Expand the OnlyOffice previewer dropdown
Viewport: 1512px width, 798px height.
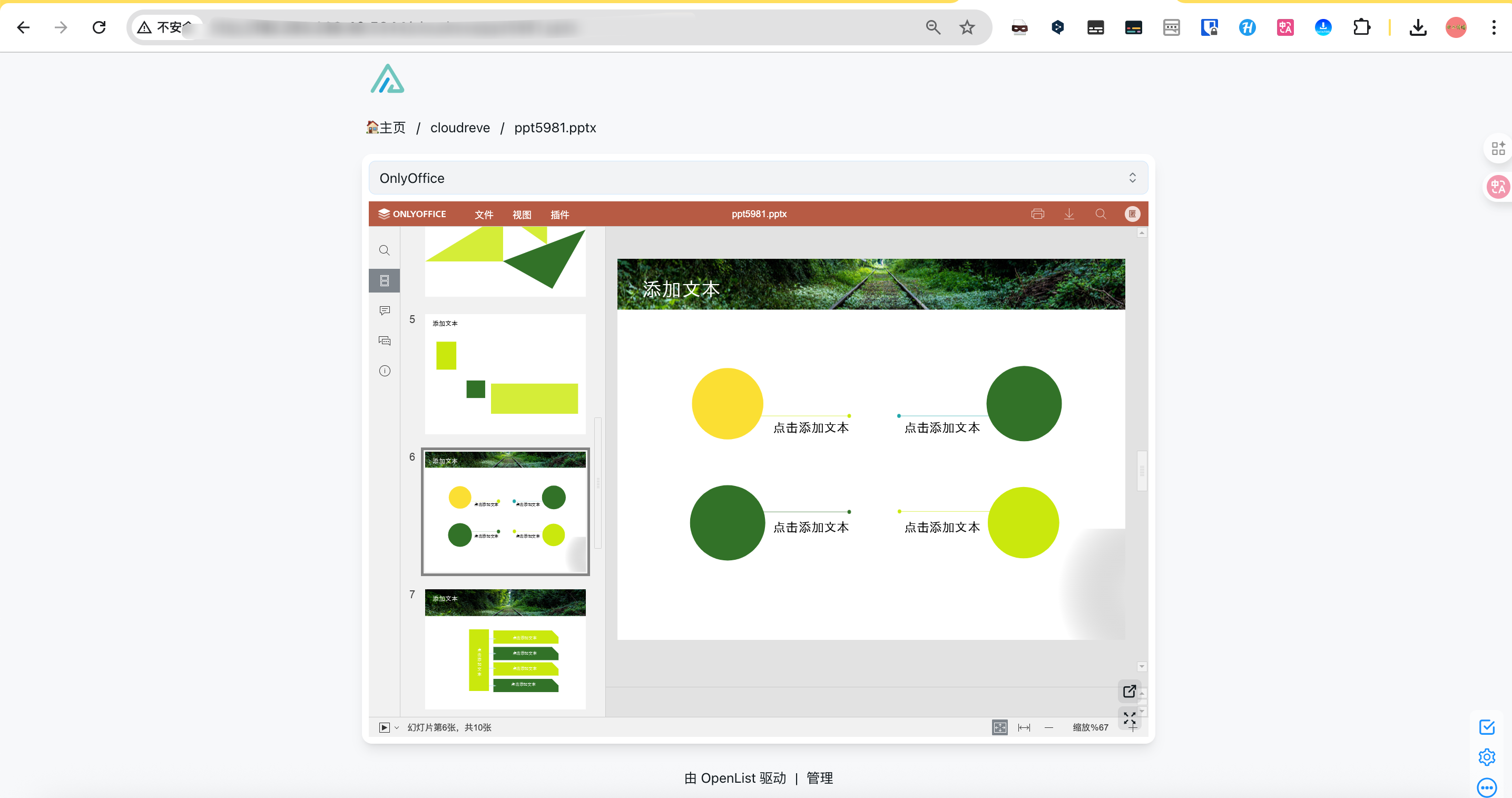click(1132, 178)
